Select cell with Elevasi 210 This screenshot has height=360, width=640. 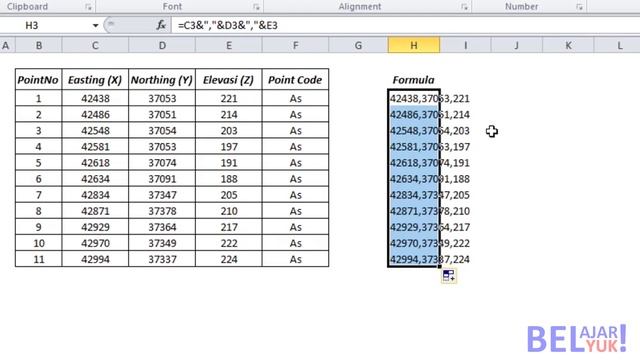[229, 211]
